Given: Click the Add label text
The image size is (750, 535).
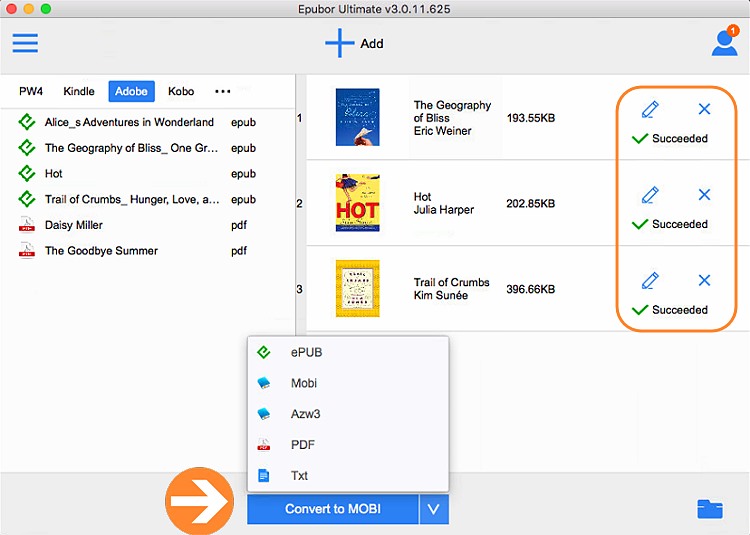Looking at the screenshot, I should [372, 44].
